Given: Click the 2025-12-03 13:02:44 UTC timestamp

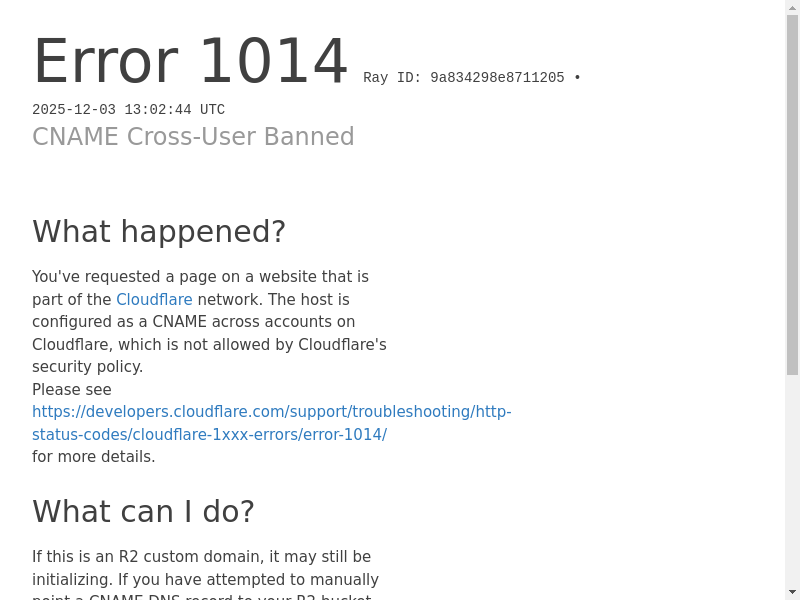Looking at the screenshot, I should tap(128, 110).
